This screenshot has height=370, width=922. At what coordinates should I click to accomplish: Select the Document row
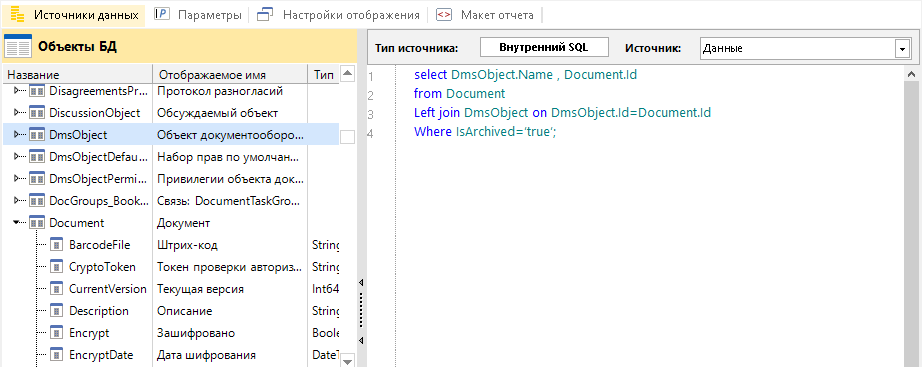pyautogui.click(x=171, y=222)
